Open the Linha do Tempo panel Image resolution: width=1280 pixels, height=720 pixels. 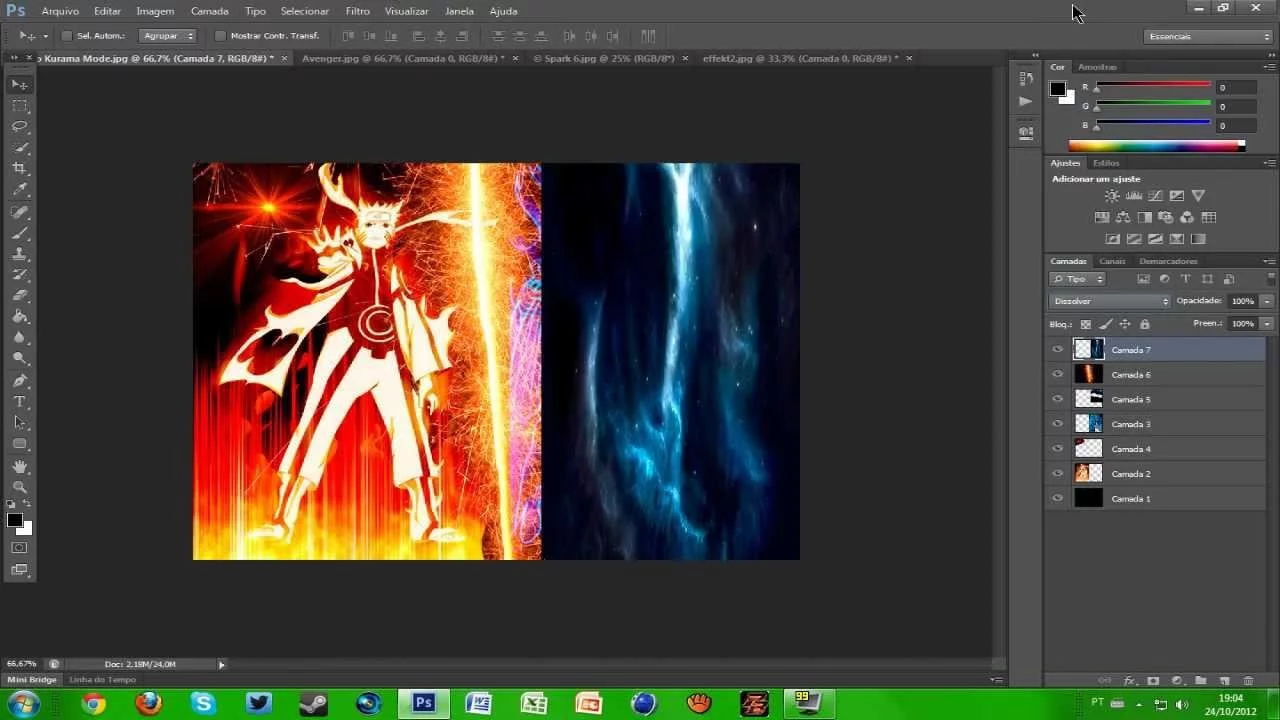click(102, 680)
